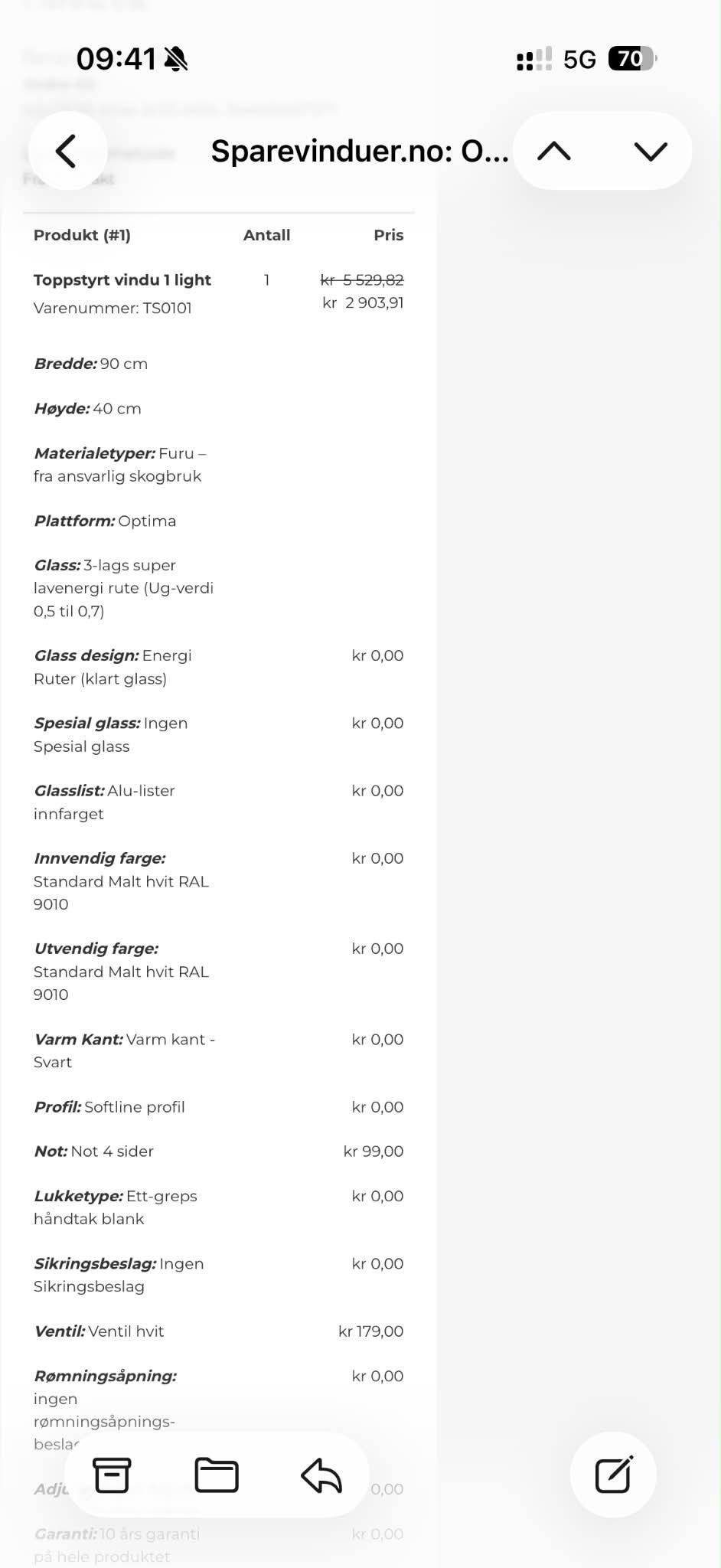Tap the muted bell status icon
This screenshot has width=721, height=1568.
point(176,59)
